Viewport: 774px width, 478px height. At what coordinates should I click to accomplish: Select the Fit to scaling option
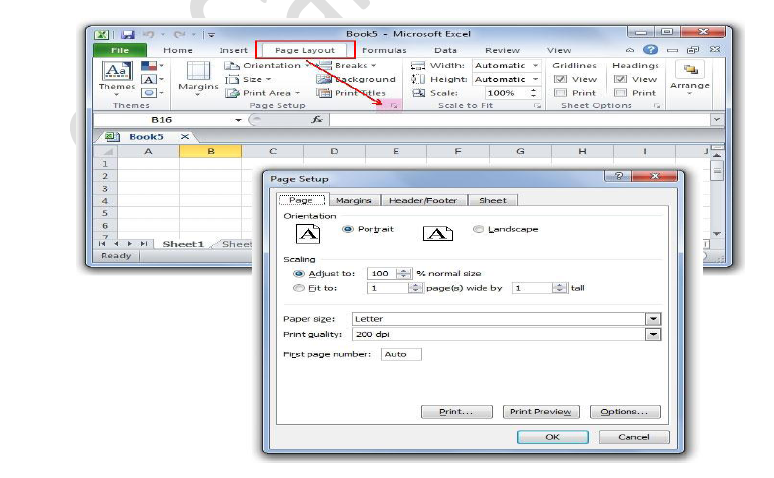point(299,288)
